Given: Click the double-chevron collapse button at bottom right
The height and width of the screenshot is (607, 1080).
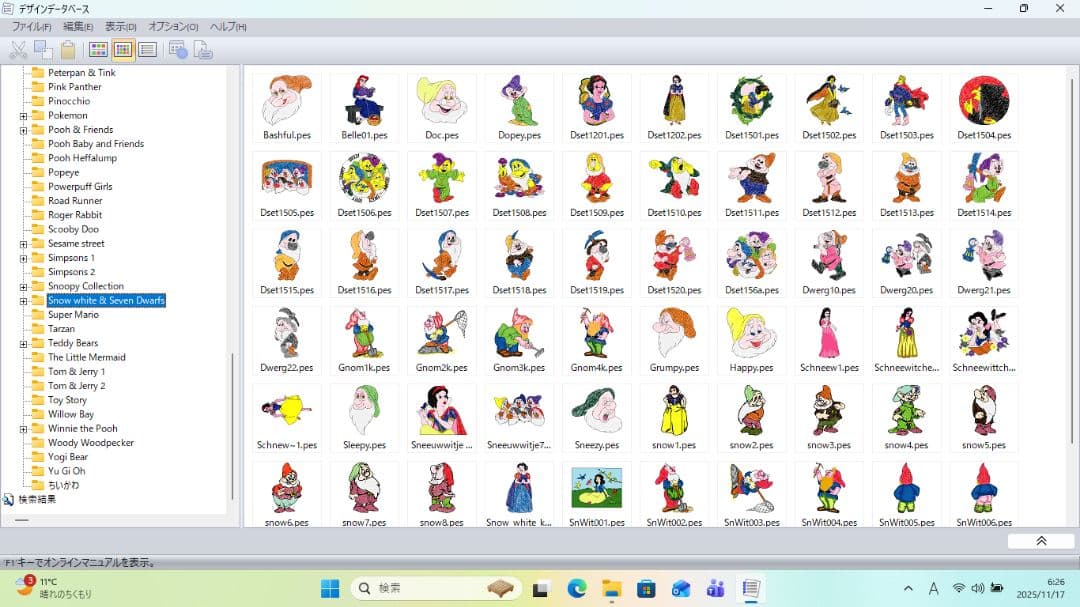Looking at the screenshot, I should click(x=1040, y=540).
